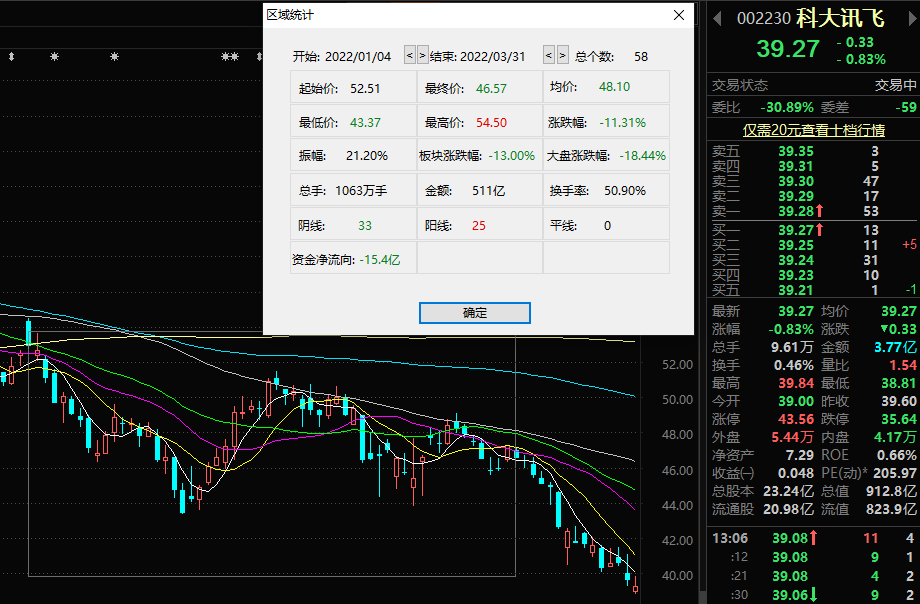Screen dimensions: 920x604
Task: Click the 确定 button in the dialog
Action: pyautogui.click(x=475, y=313)
